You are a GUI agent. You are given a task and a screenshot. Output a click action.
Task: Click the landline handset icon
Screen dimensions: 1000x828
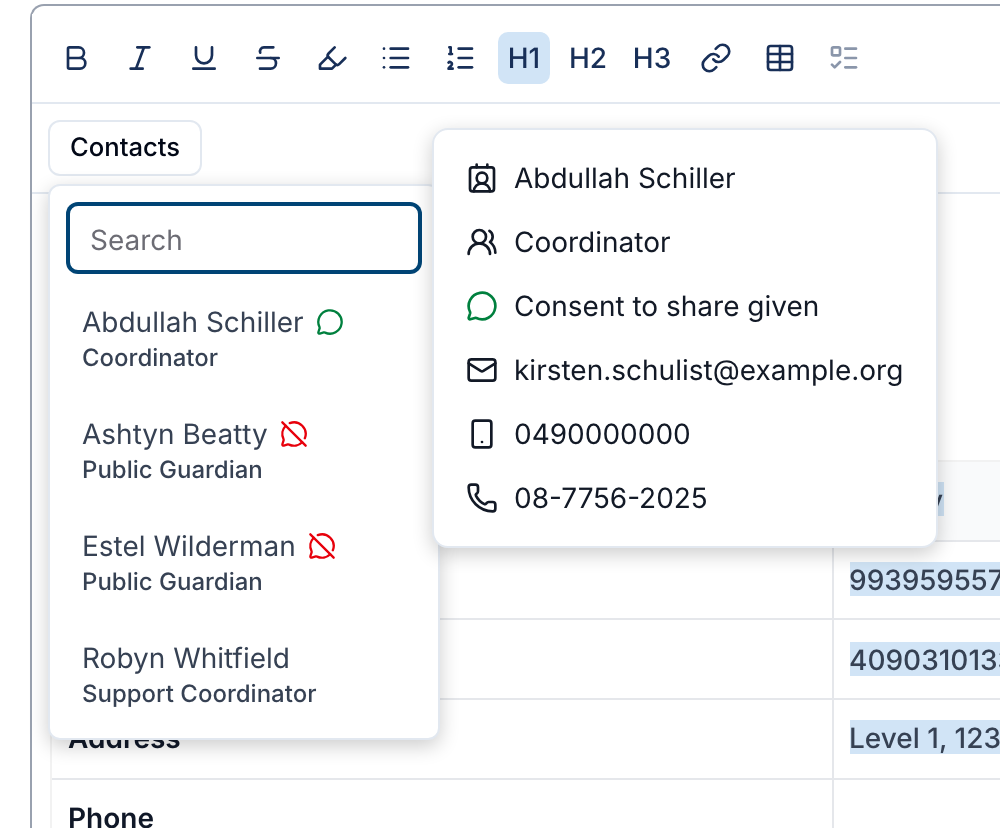tap(482, 498)
